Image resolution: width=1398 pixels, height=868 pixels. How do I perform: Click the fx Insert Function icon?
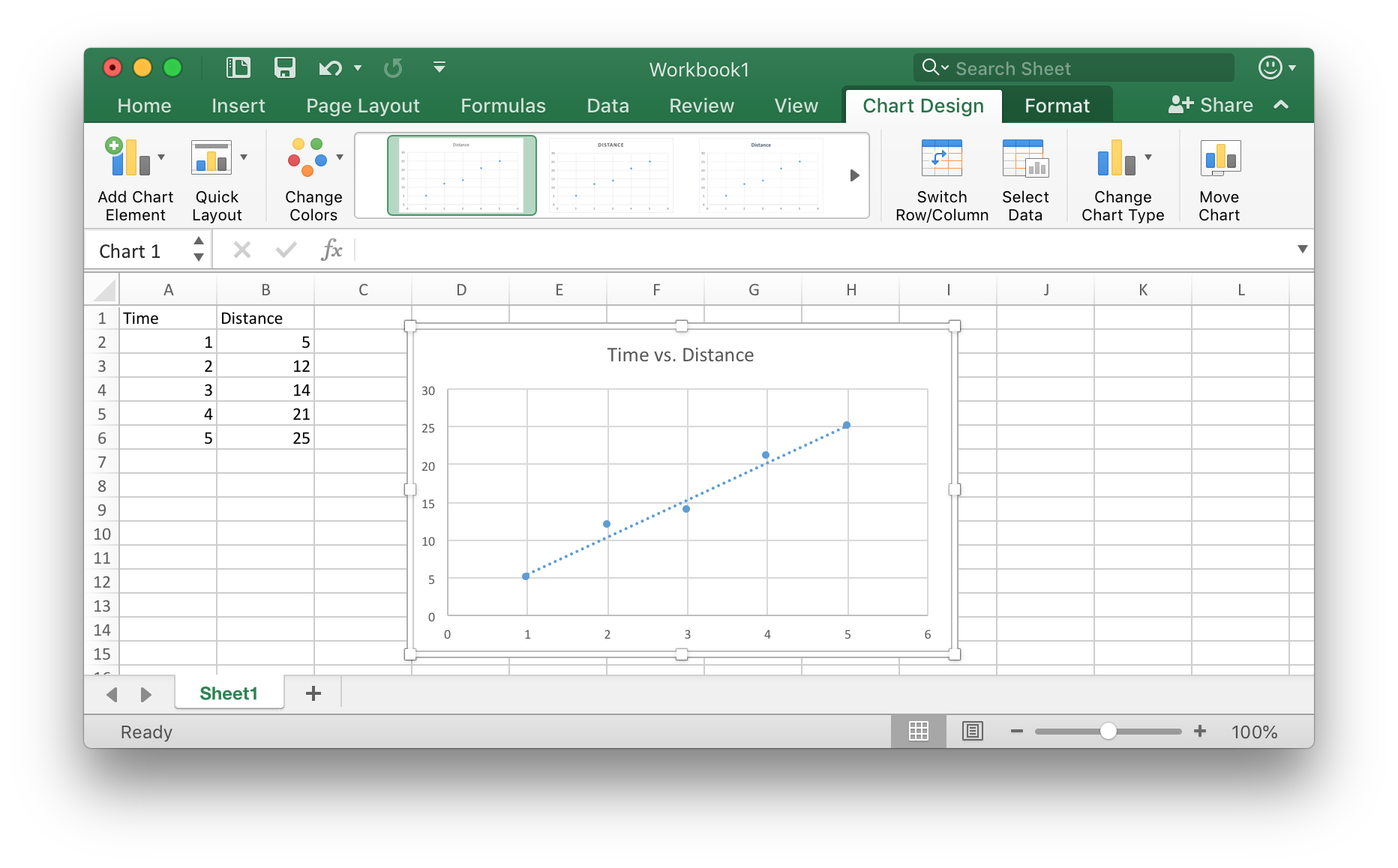pyautogui.click(x=331, y=250)
